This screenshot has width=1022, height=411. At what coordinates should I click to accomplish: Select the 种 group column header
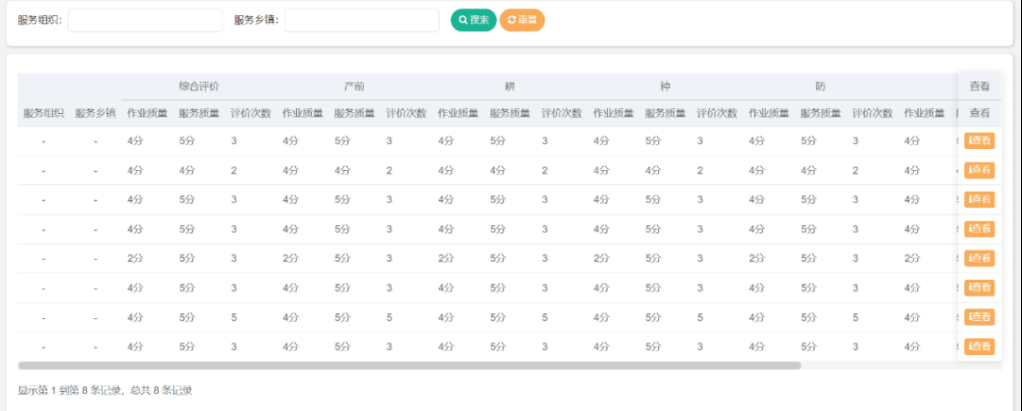pyautogui.click(x=665, y=87)
